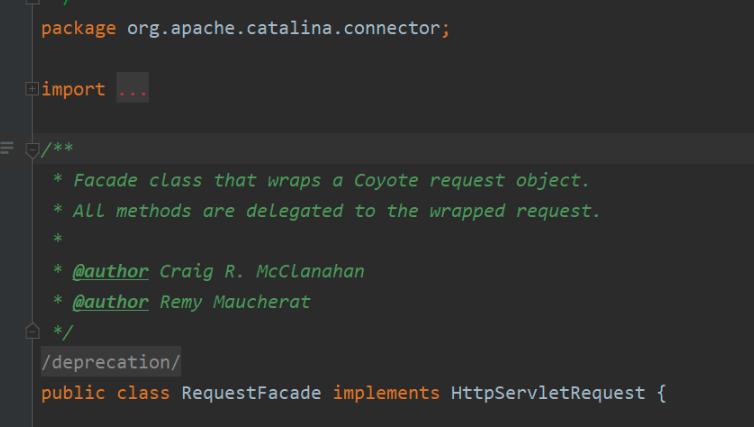Click the import keyword
The height and width of the screenshot is (427, 754).
[x=73, y=89]
